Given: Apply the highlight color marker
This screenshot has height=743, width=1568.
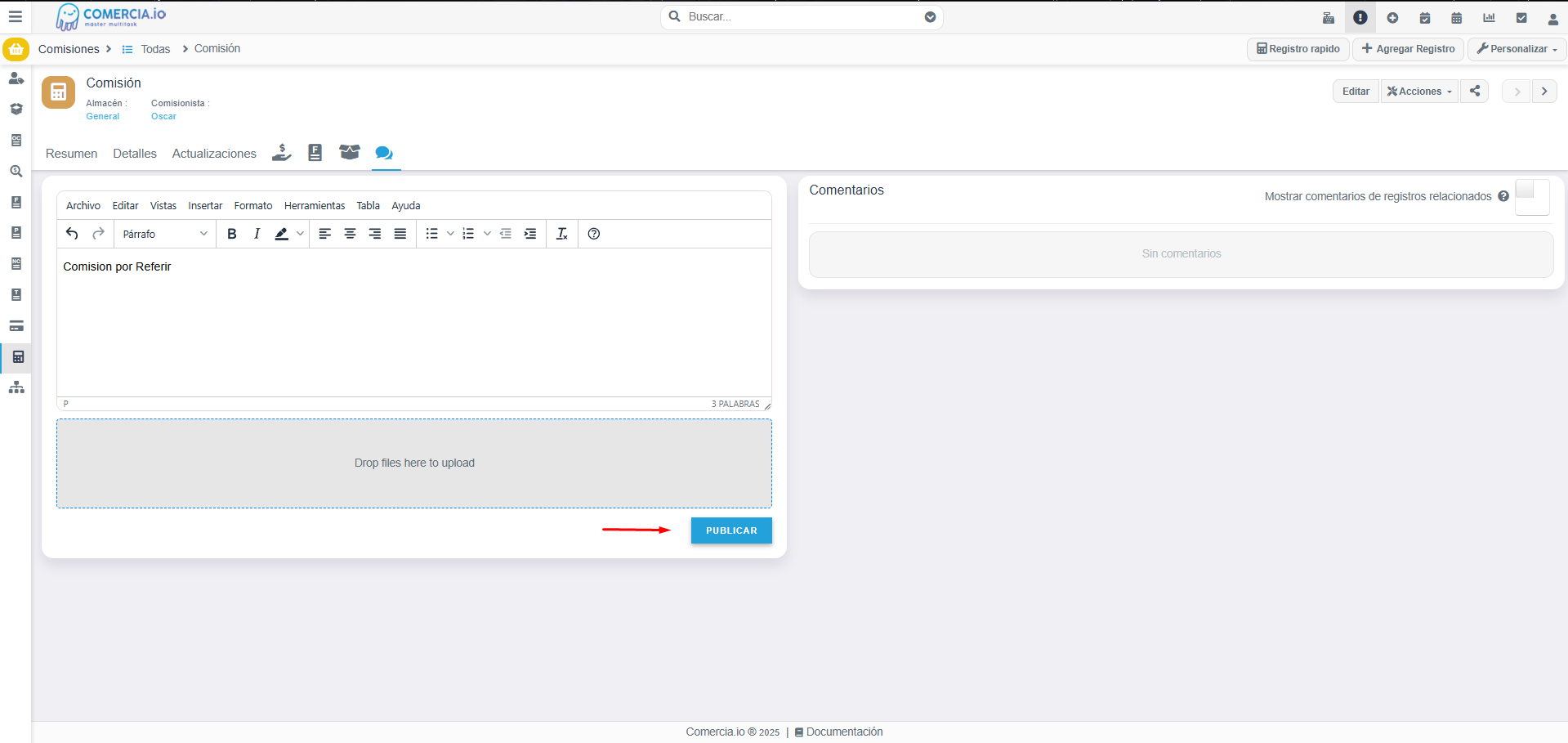Looking at the screenshot, I should (x=282, y=234).
